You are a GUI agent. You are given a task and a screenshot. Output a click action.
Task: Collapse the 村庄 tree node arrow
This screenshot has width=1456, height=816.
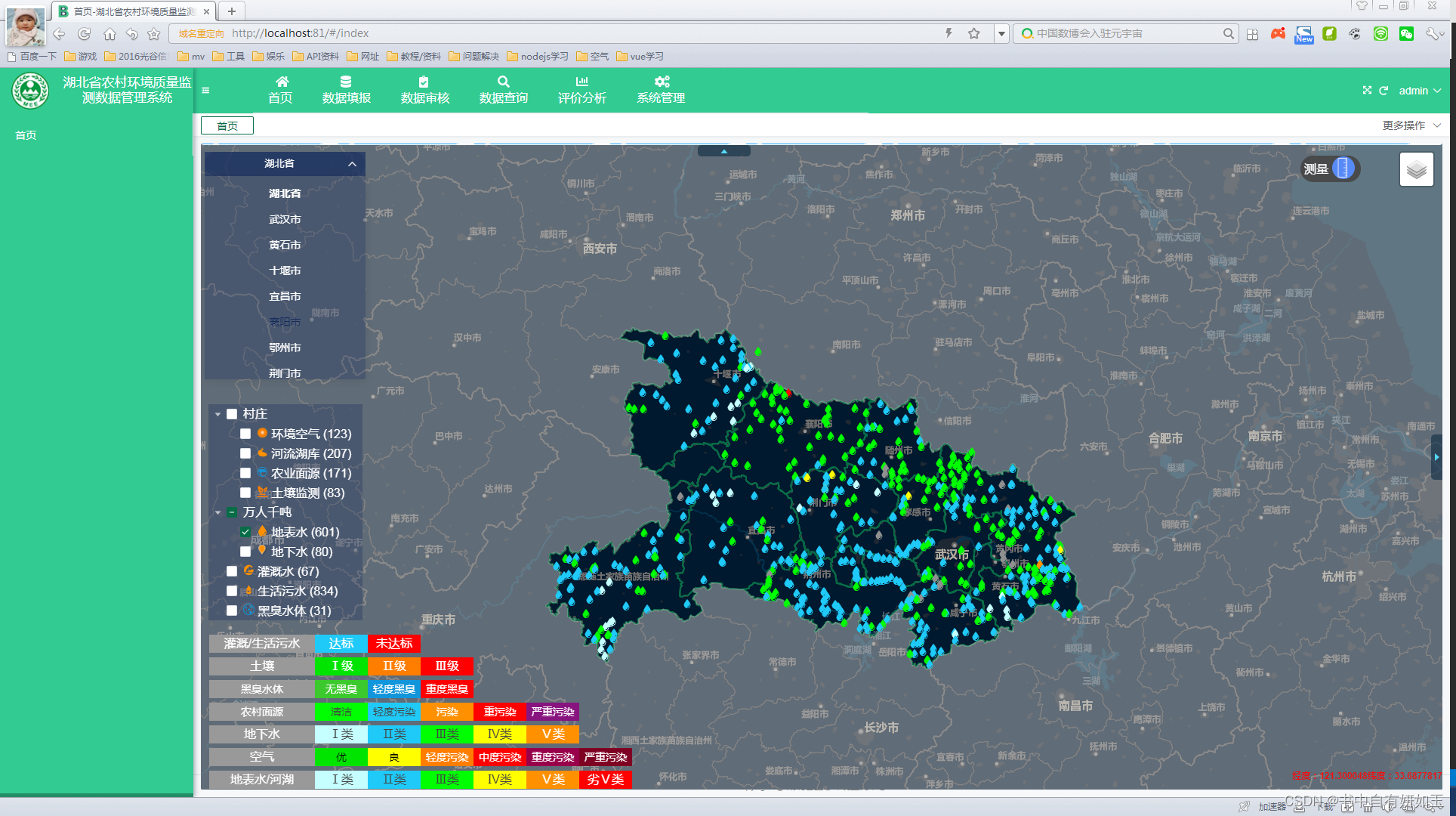[x=217, y=414]
